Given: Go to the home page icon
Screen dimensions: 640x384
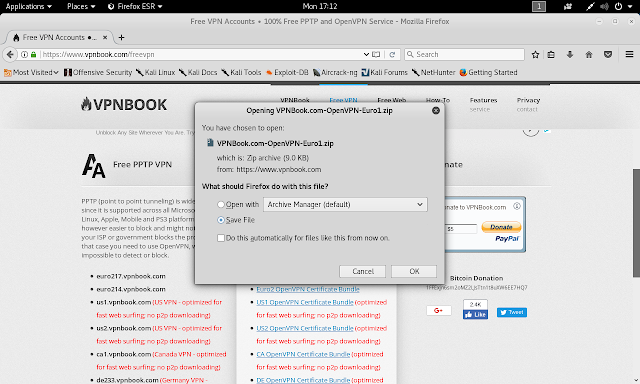Looking at the screenshot, I should (x=589, y=54).
